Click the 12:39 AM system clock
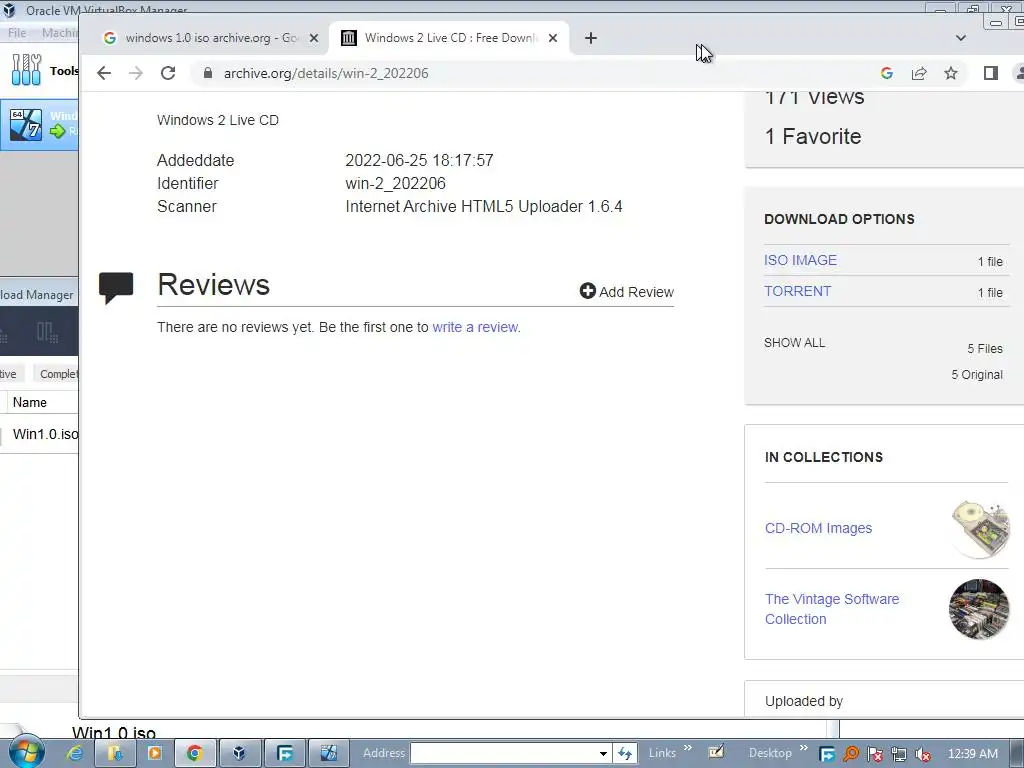 972,754
